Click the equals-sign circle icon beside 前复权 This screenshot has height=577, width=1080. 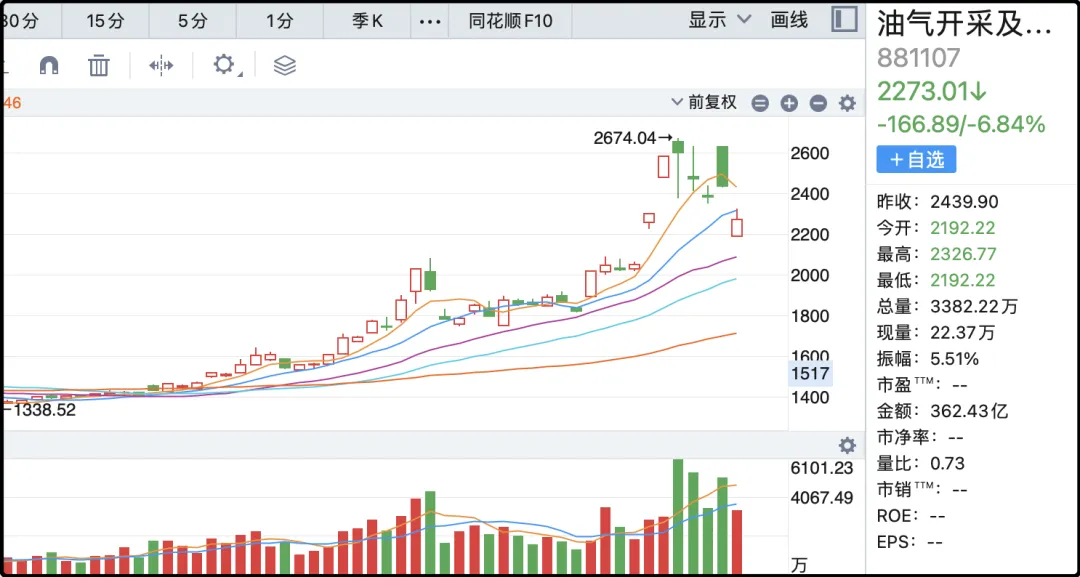click(x=760, y=103)
